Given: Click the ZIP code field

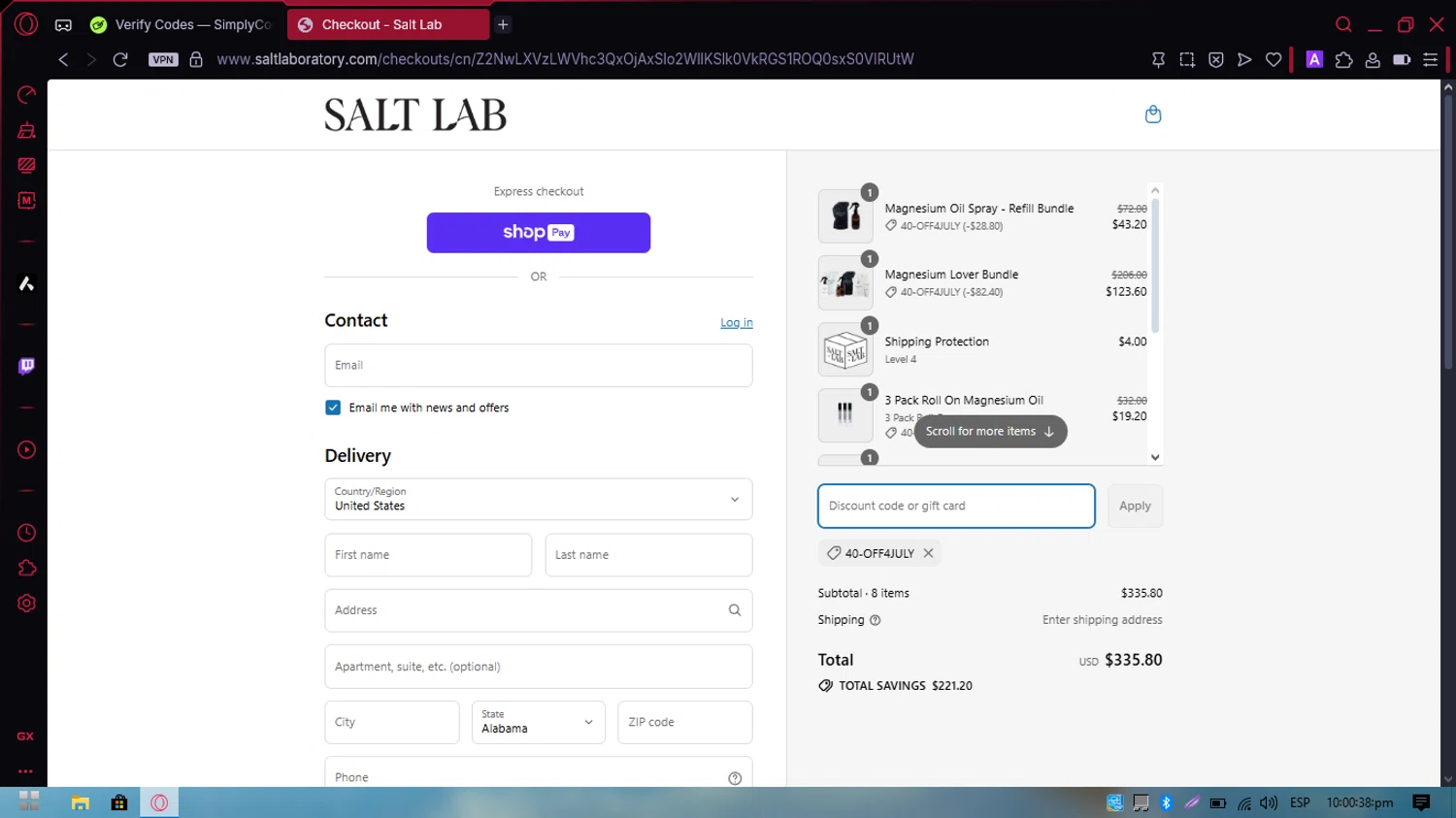Looking at the screenshot, I should tap(685, 722).
